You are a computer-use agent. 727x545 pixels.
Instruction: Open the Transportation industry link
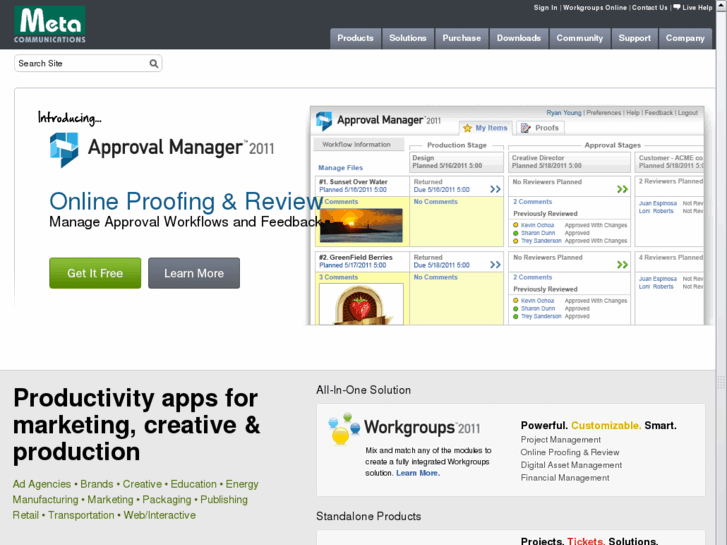(x=81, y=515)
